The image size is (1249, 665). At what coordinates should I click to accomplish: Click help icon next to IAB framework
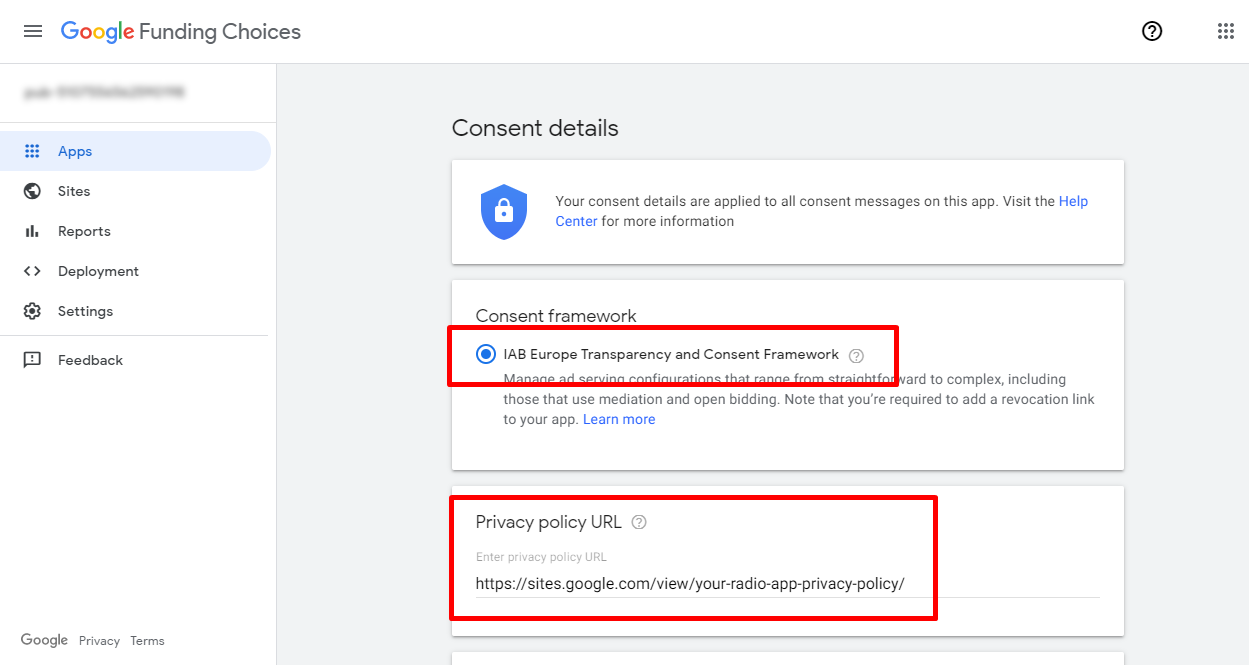(856, 355)
